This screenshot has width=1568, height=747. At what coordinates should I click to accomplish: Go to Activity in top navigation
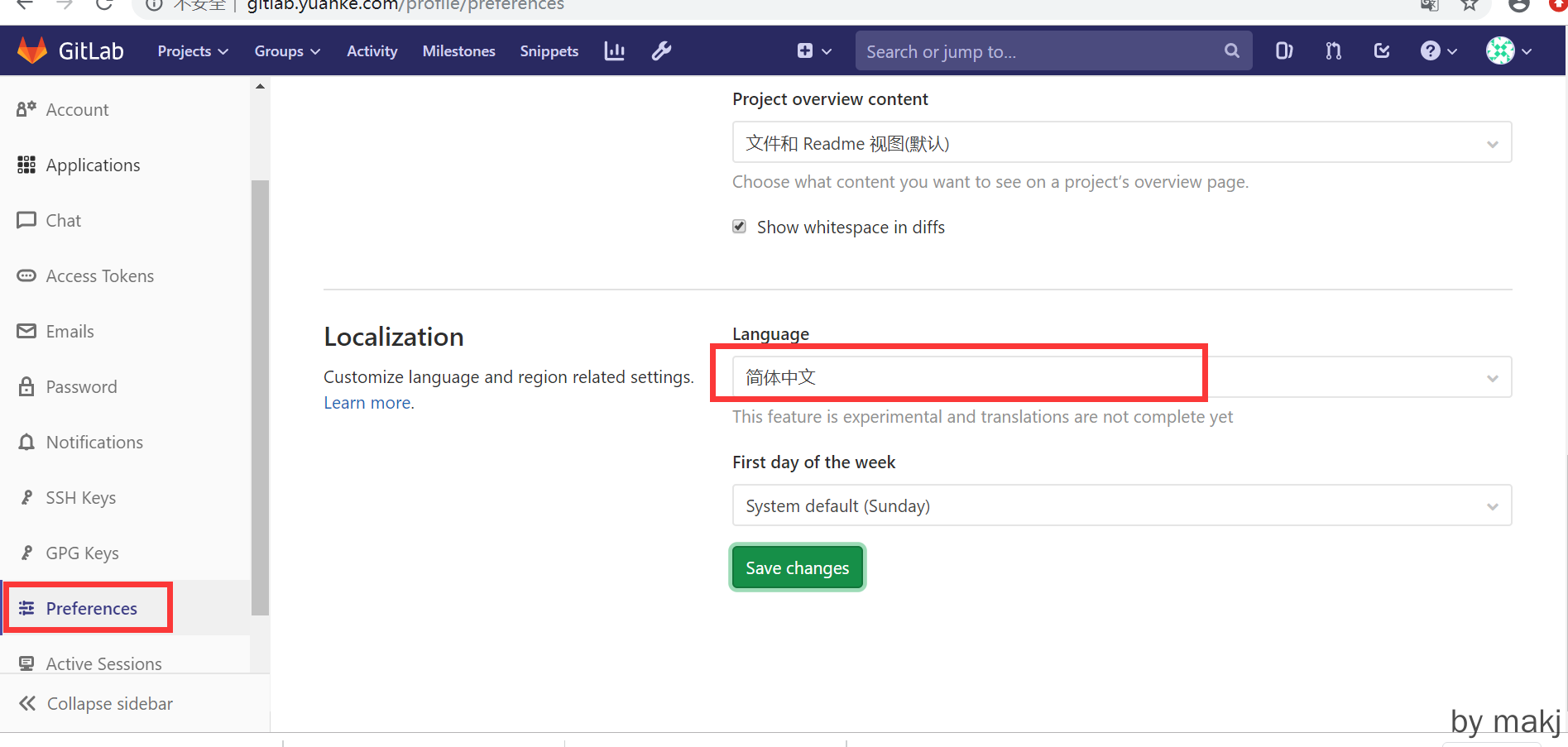(372, 51)
